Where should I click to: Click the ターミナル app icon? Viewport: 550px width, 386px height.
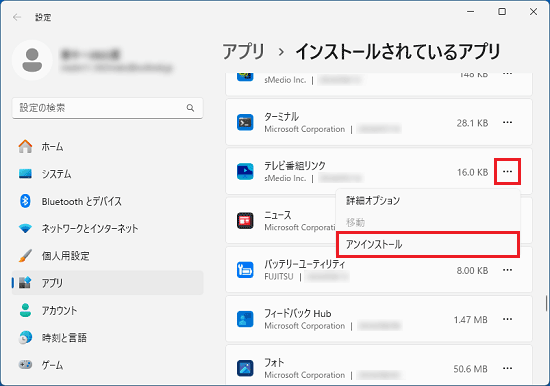245,122
